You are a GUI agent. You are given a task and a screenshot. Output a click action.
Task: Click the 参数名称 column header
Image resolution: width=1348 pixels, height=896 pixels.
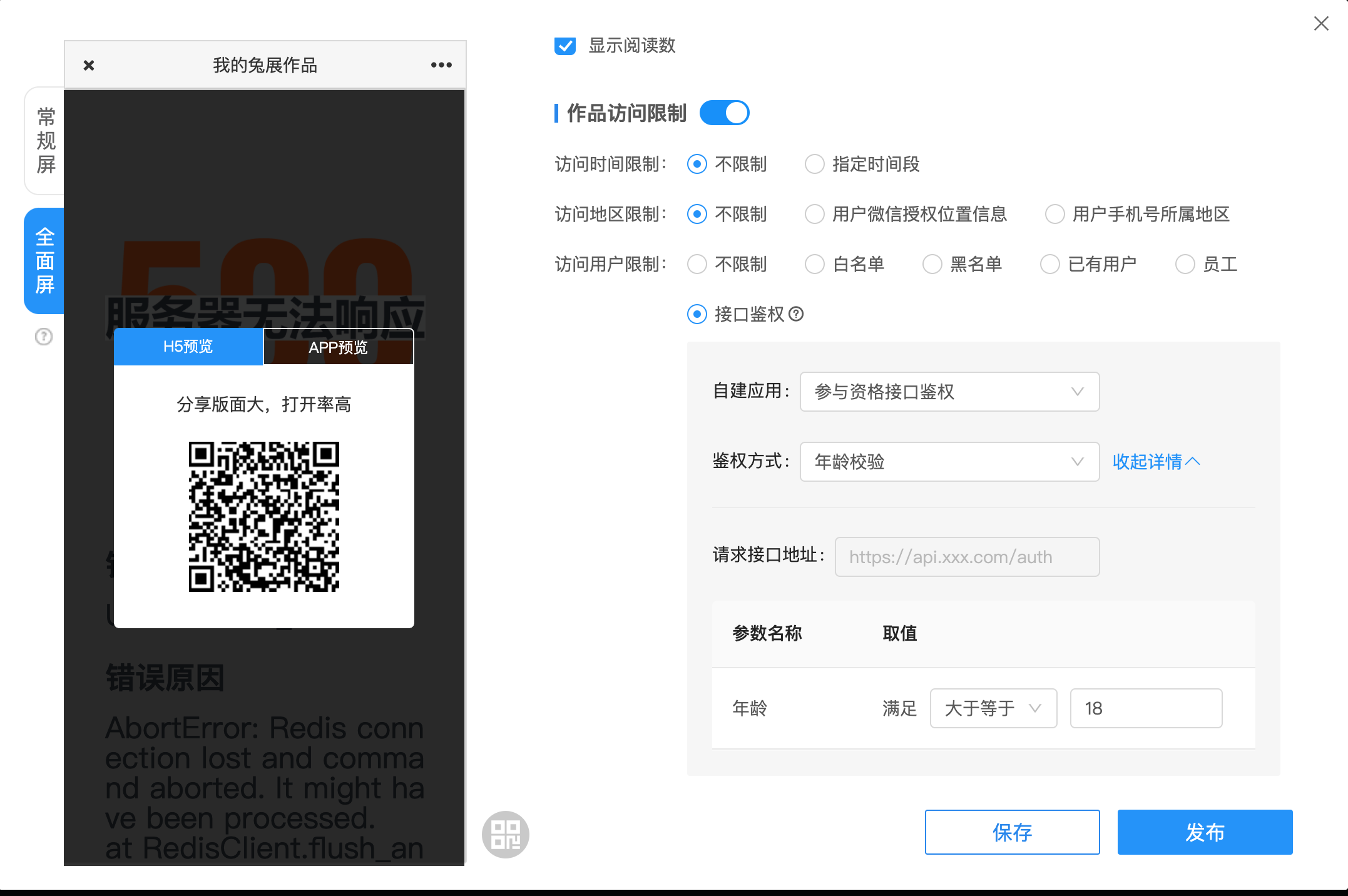click(x=767, y=633)
